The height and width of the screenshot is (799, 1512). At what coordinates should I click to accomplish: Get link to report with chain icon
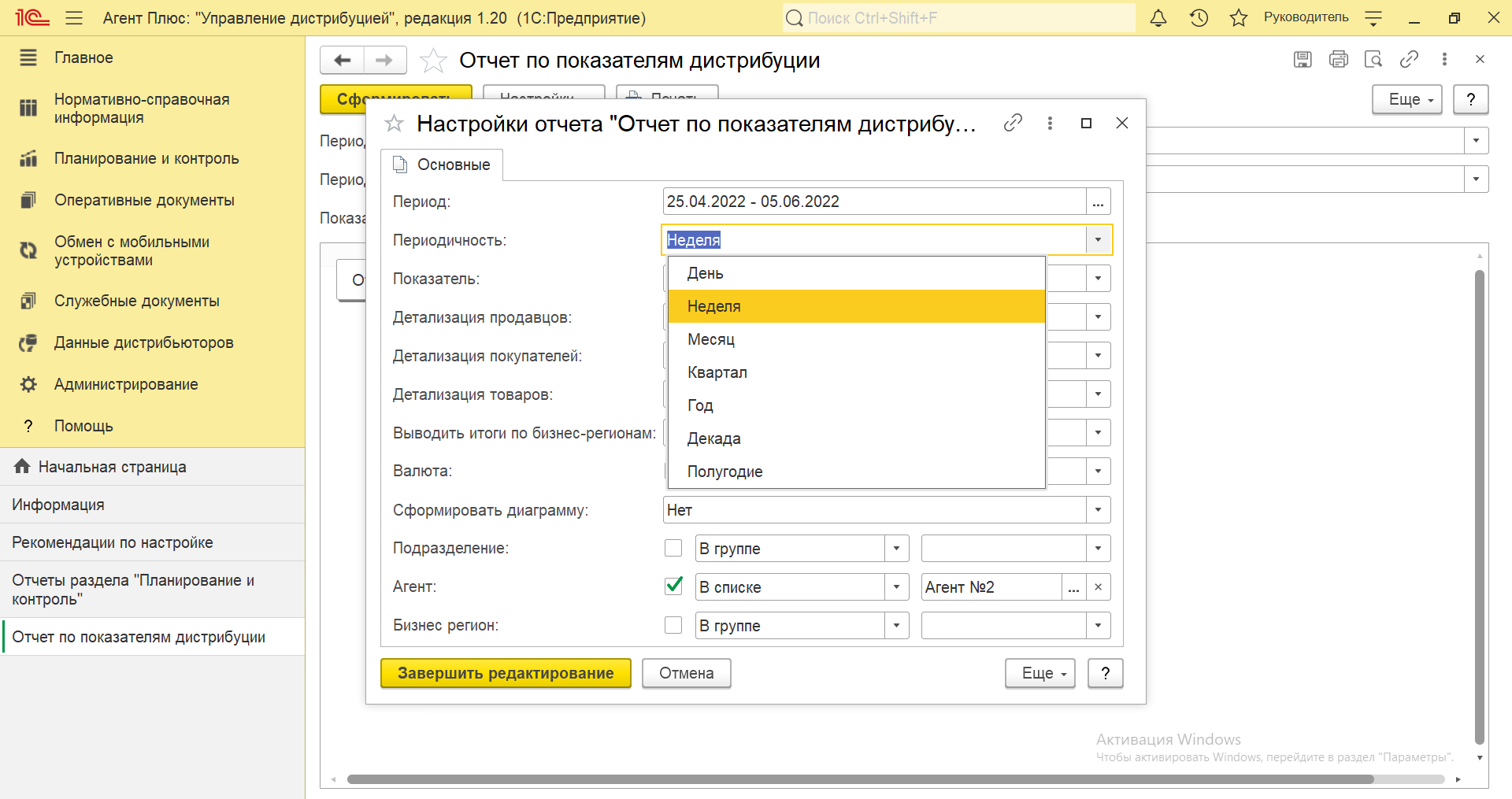(1409, 59)
